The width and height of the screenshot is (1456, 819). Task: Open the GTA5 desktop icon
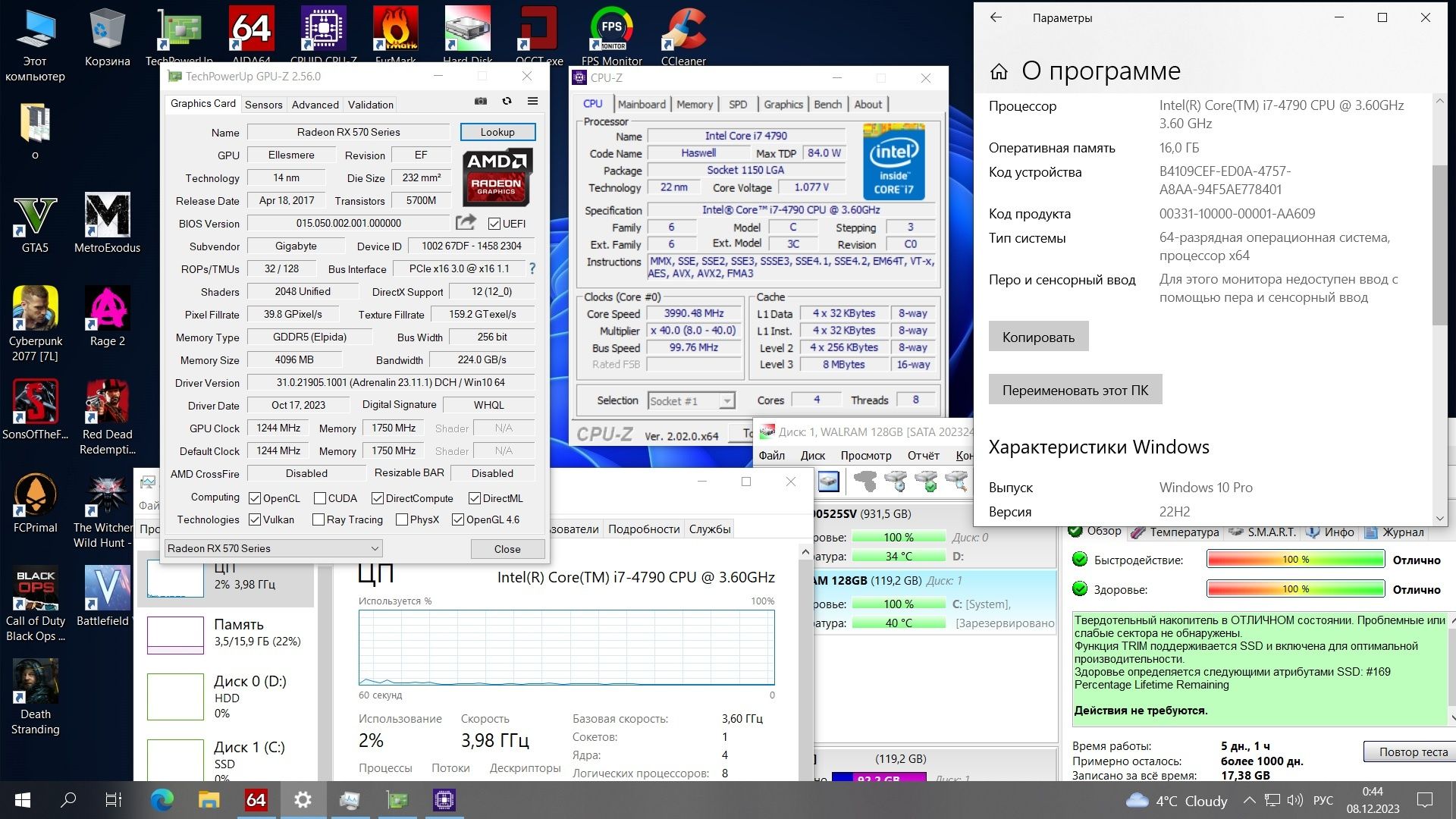pyautogui.click(x=35, y=224)
